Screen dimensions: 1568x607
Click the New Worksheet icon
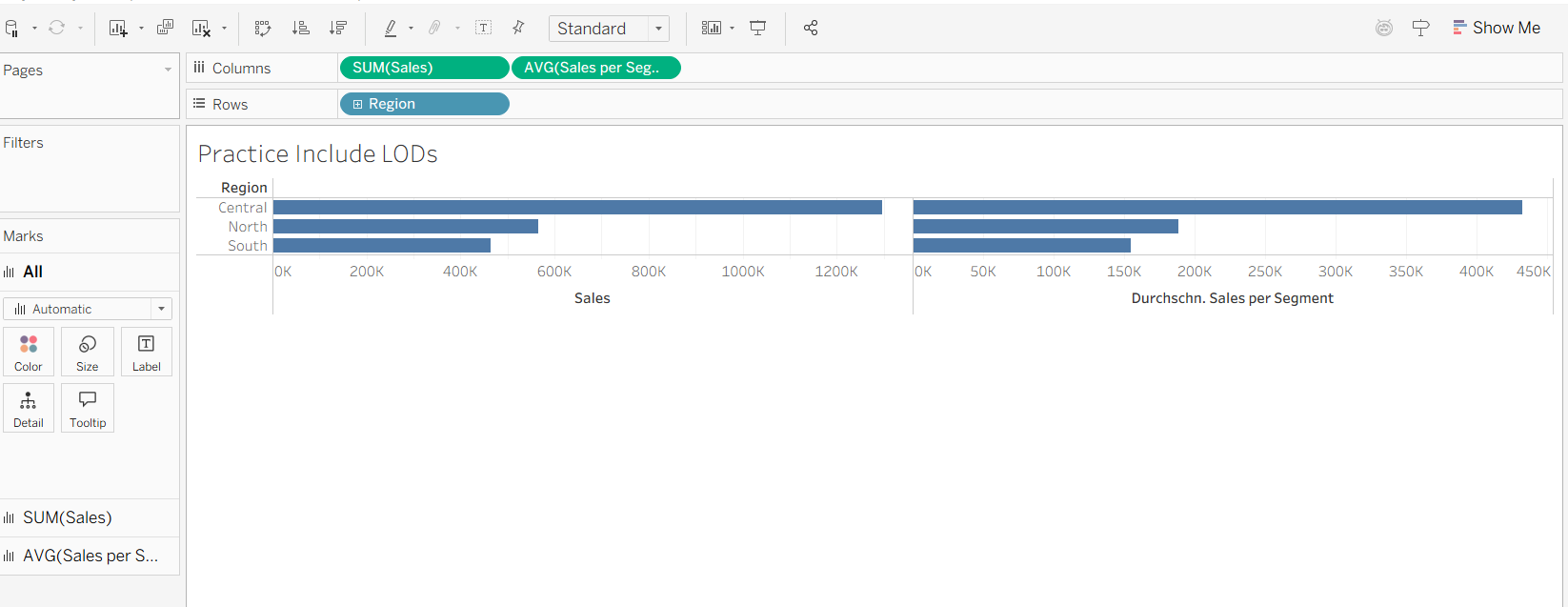click(118, 29)
